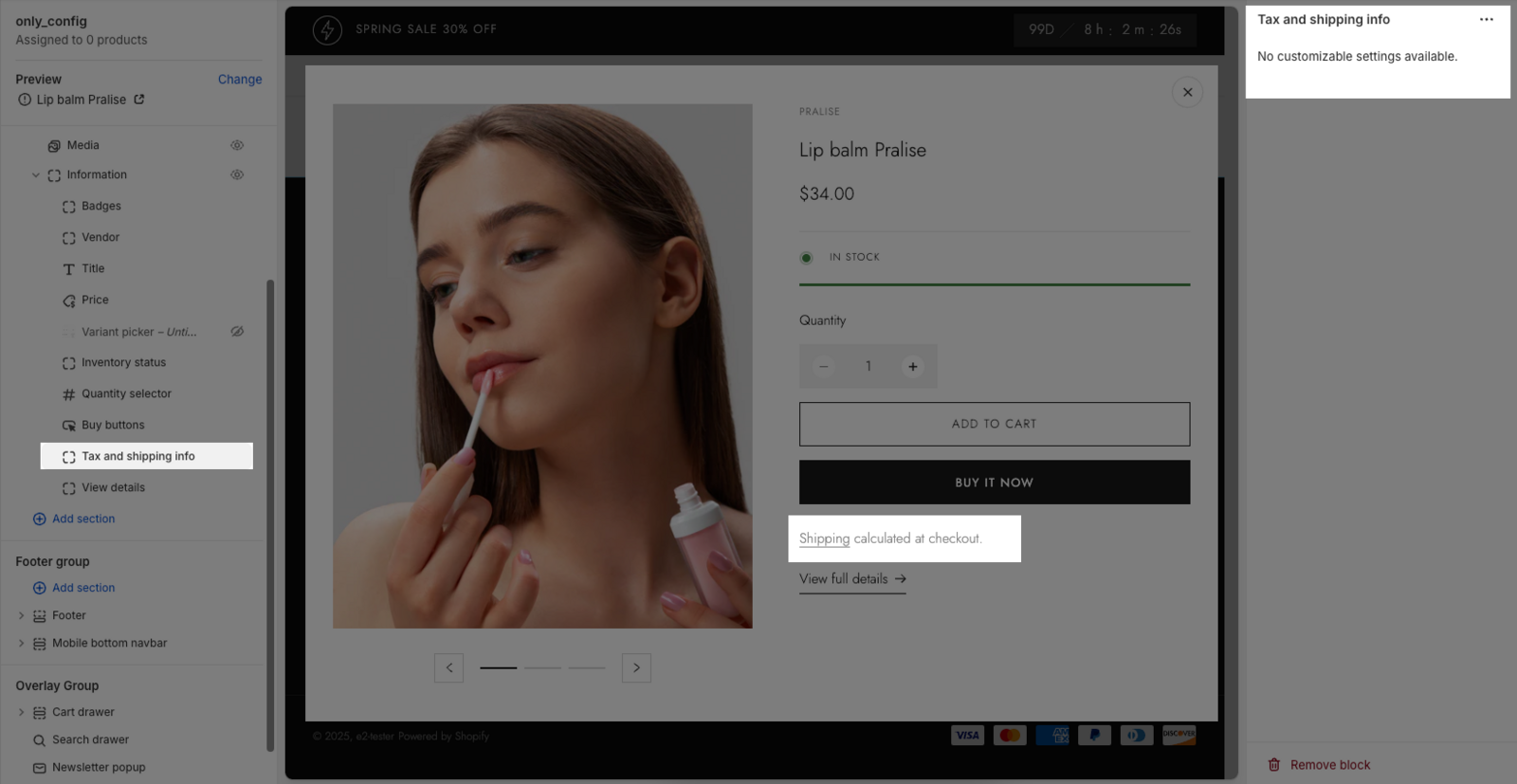This screenshot has width=1517, height=784.
Task: Expand the Cart drawer section
Action: click(22, 713)
